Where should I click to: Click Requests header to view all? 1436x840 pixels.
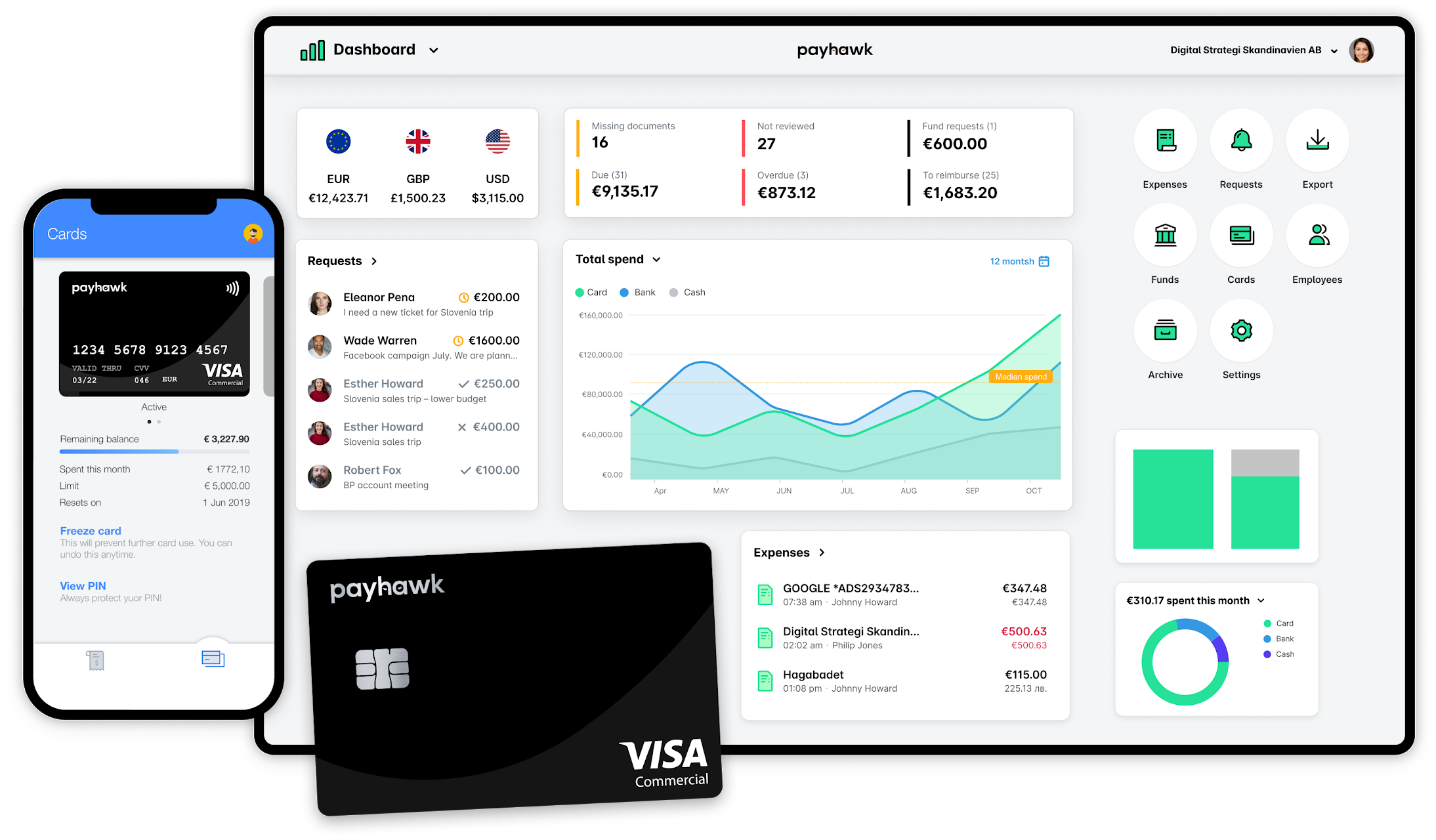344,260
